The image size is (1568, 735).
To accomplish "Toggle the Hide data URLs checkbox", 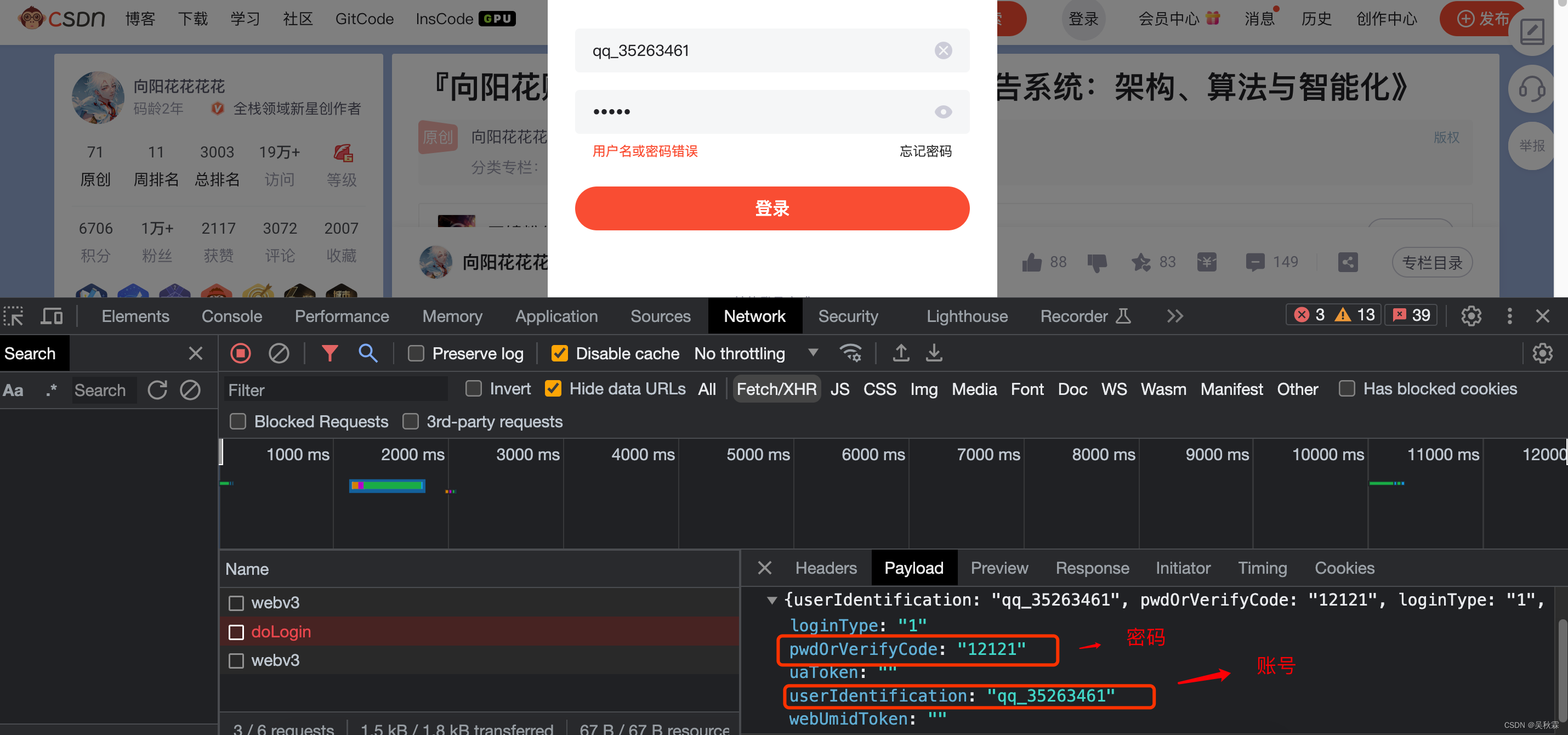I will click(x=554, y=388).
